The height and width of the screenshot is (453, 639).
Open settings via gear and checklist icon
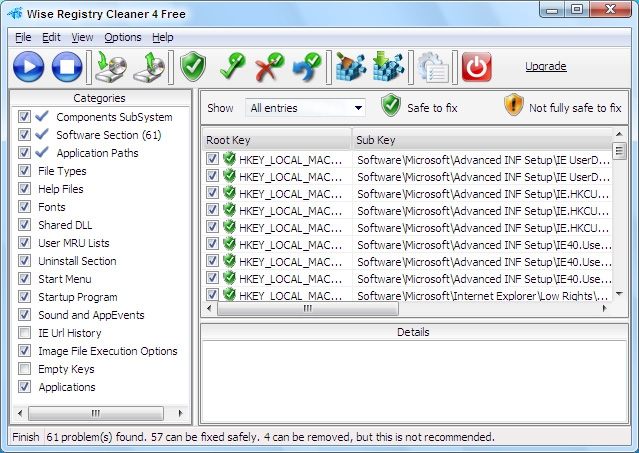tap(434, 68)
